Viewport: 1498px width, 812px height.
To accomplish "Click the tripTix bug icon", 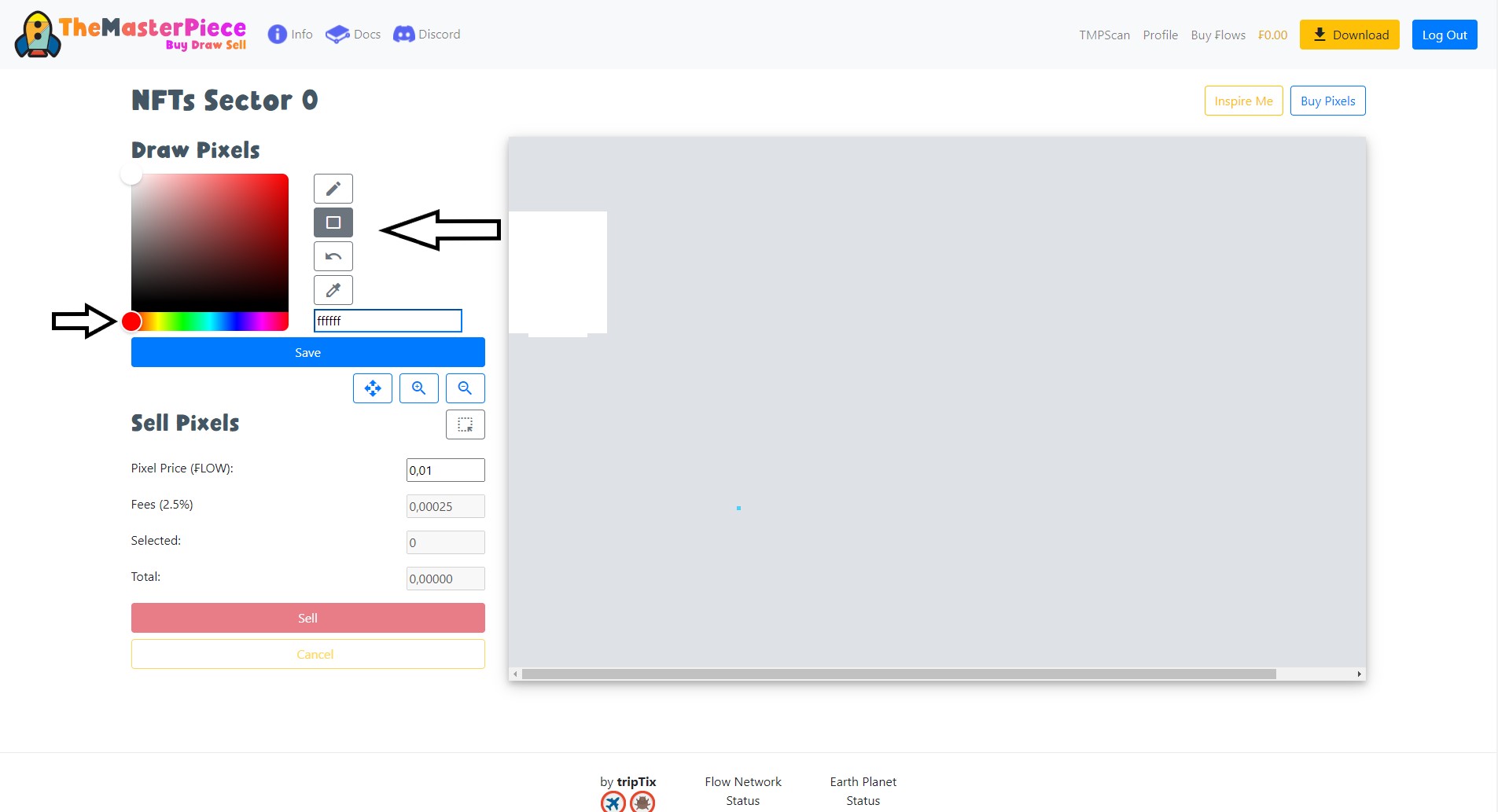I will (642, 802).
